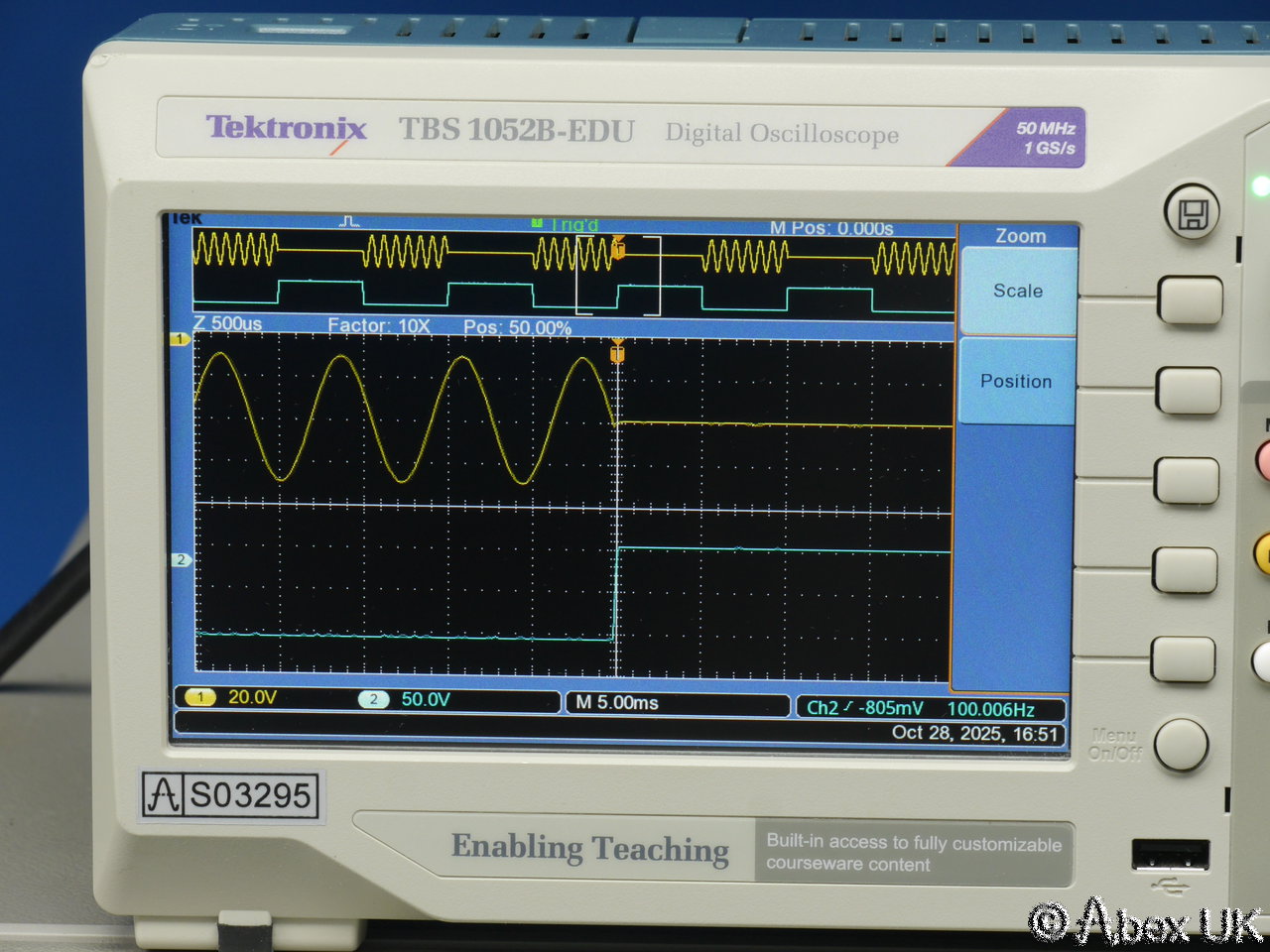Select the orange trigger marker on main graticule
1270x952 pixels.
click(617, 351)
